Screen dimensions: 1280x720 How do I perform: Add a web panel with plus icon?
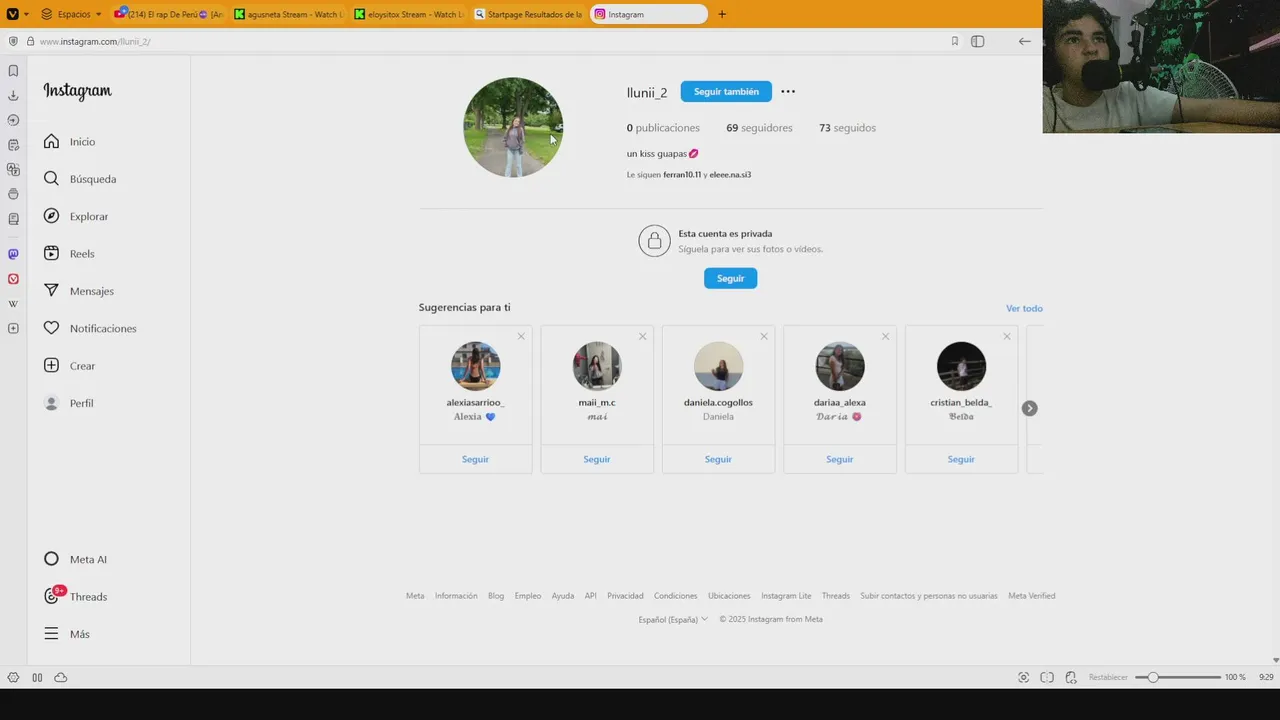point(13,328)
